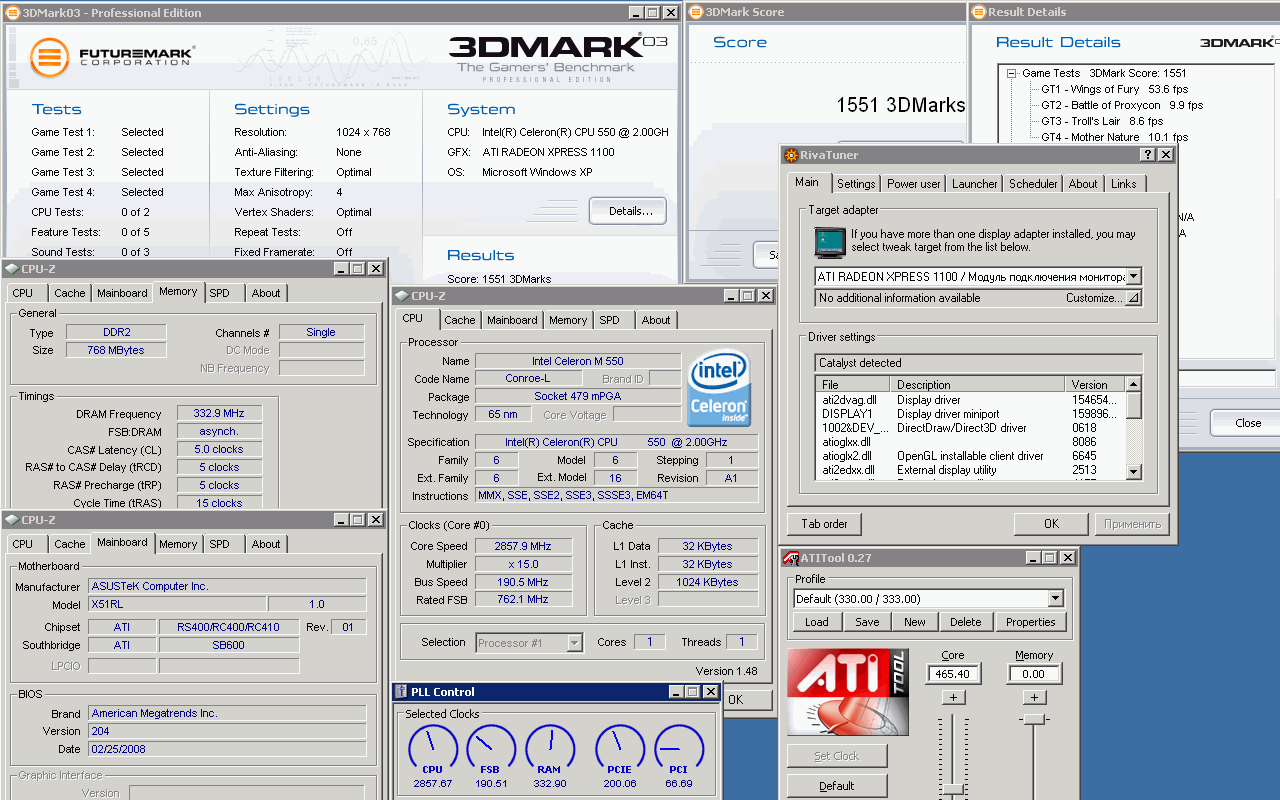Click the Details... button in 3DMark03
Screen dimensions: 1280x800
(x=628, y=211)
